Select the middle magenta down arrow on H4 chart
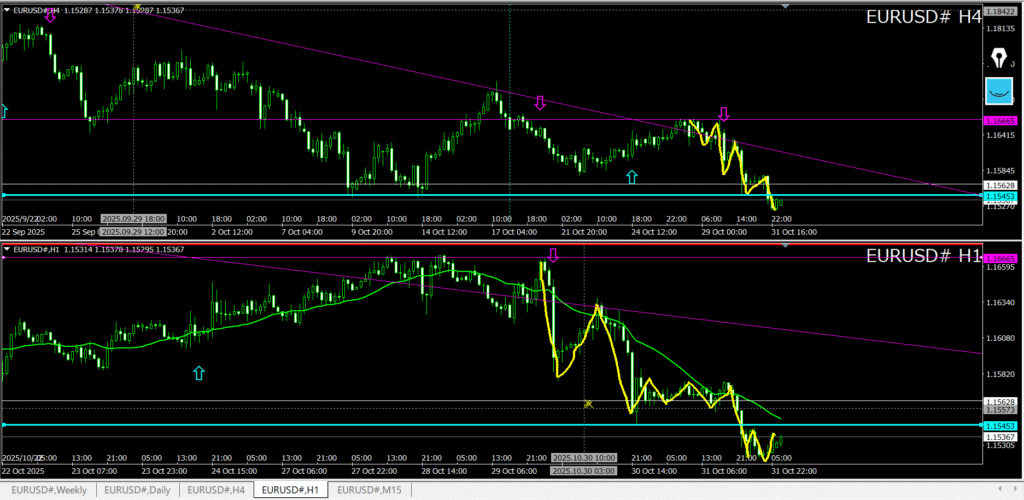This screenshot has width=1024, height=500. 541,103
